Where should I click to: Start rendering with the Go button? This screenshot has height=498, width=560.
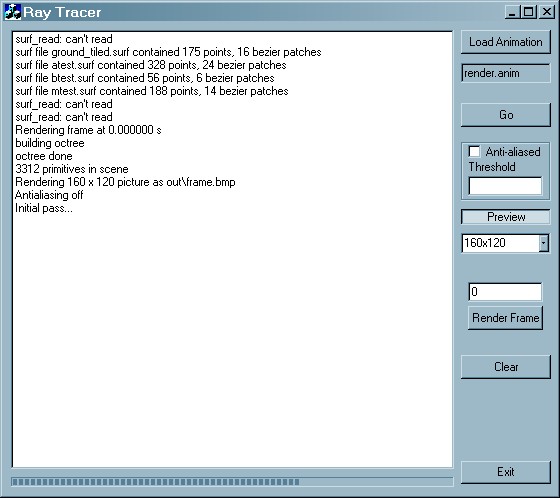tap(505, 115)
